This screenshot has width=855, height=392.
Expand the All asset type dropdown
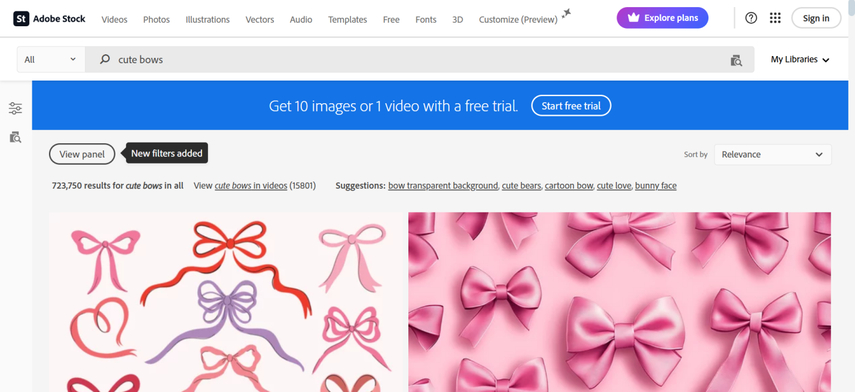tap(51, 59)
